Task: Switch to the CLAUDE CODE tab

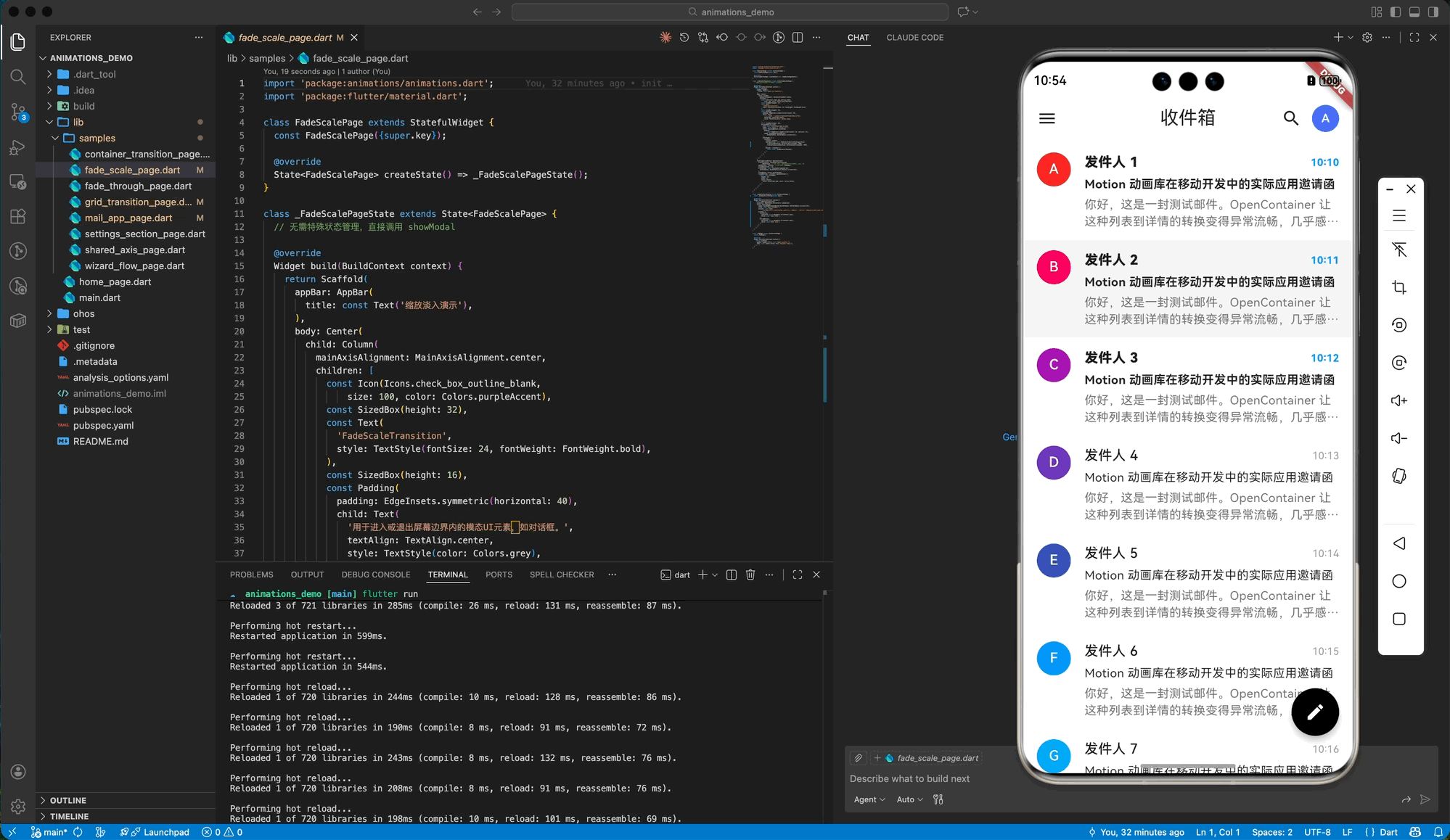Action: [914, 38]
